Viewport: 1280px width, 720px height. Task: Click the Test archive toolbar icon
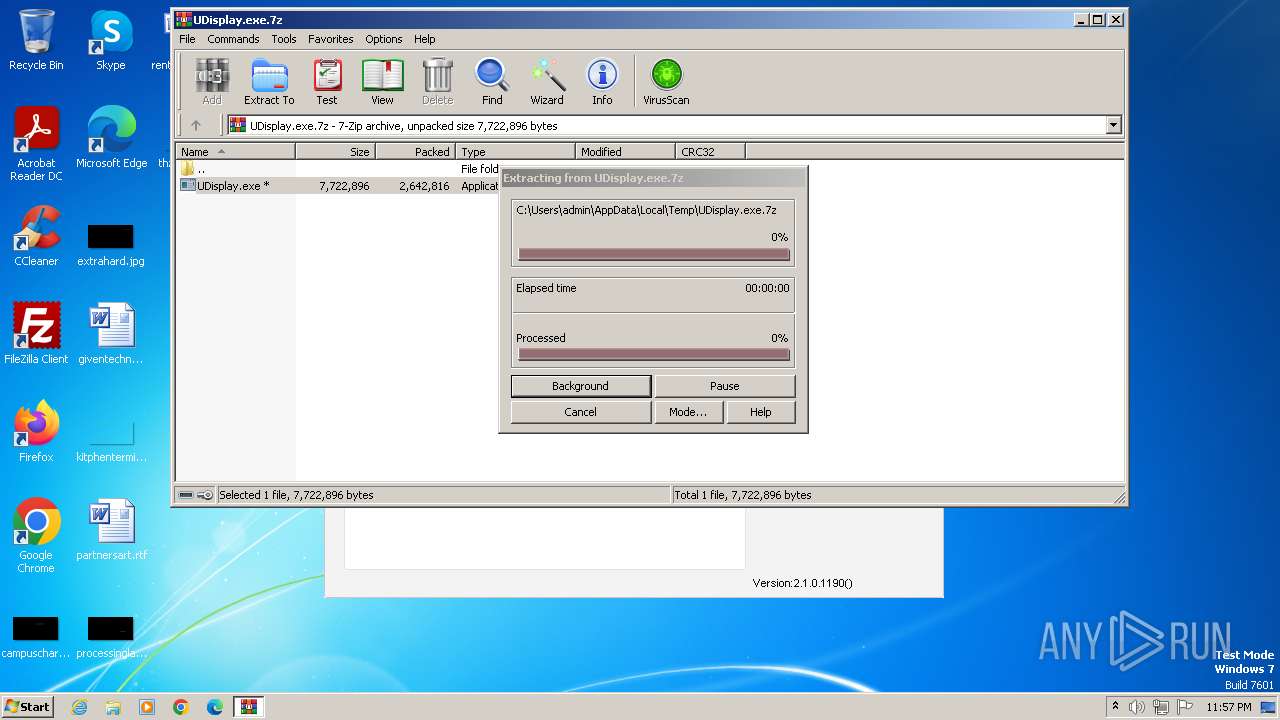click(x=327, y=81)
